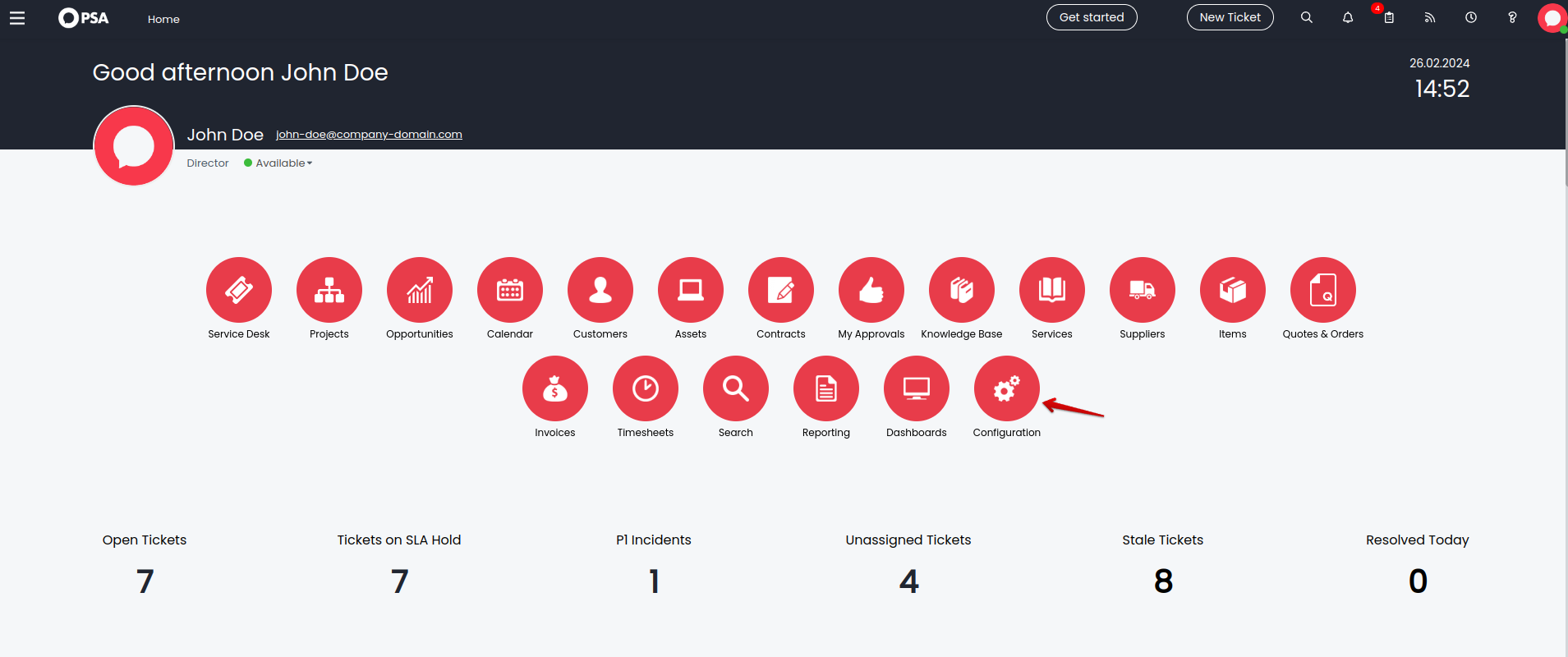The image size is (1568, 657).
Task: Open the Service Desk module
Action: (x=239, y=290)
